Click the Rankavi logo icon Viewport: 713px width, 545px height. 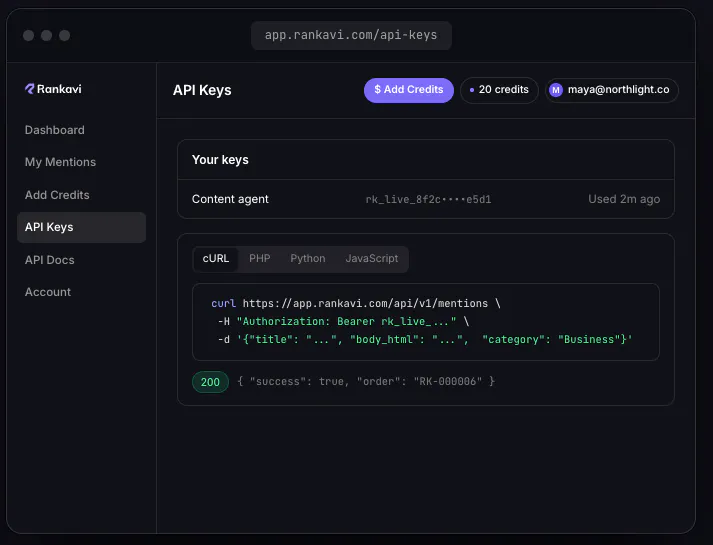tap(30, 89)
